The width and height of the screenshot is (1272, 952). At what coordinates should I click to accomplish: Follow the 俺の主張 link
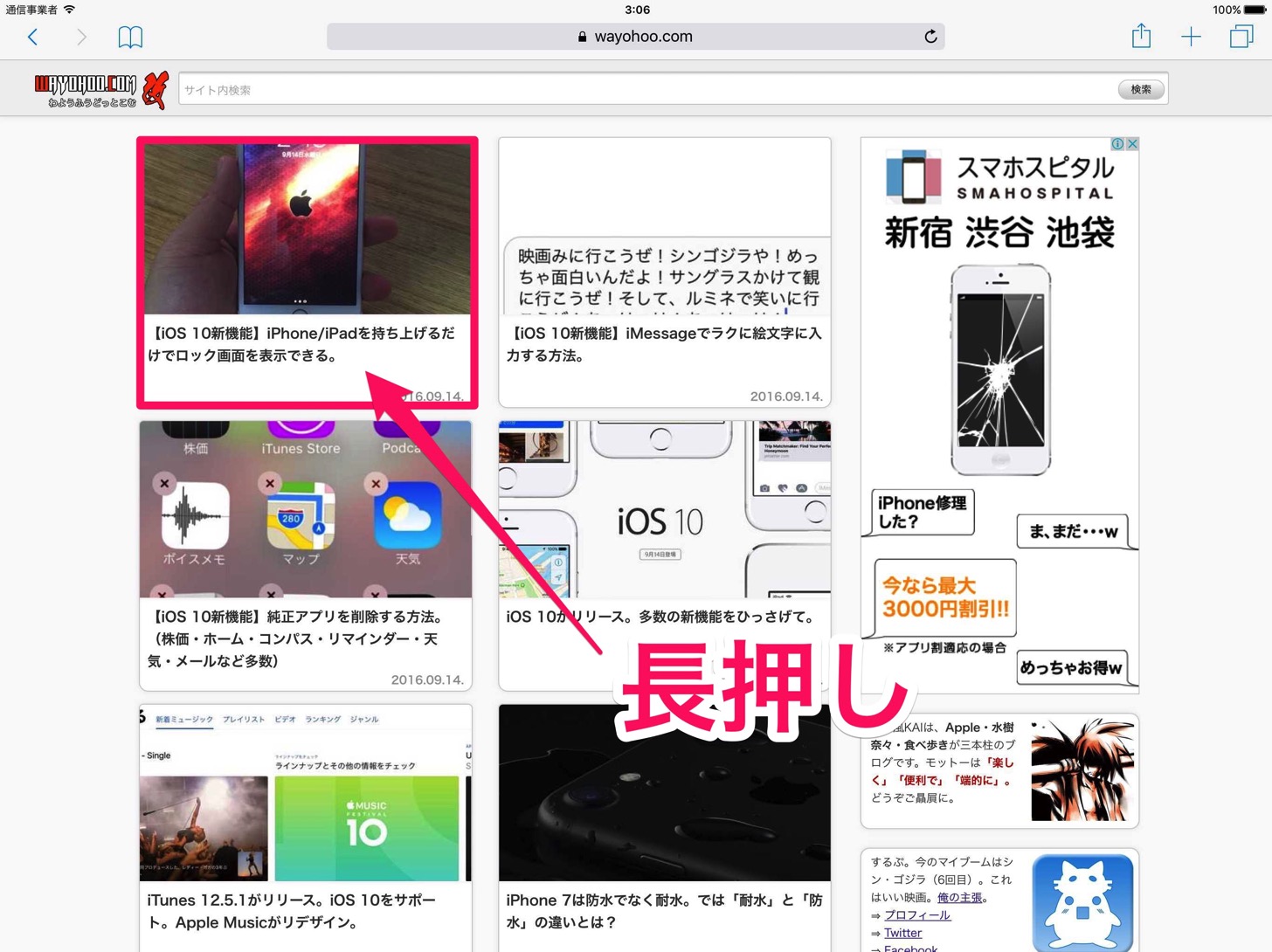click(959, 898)
